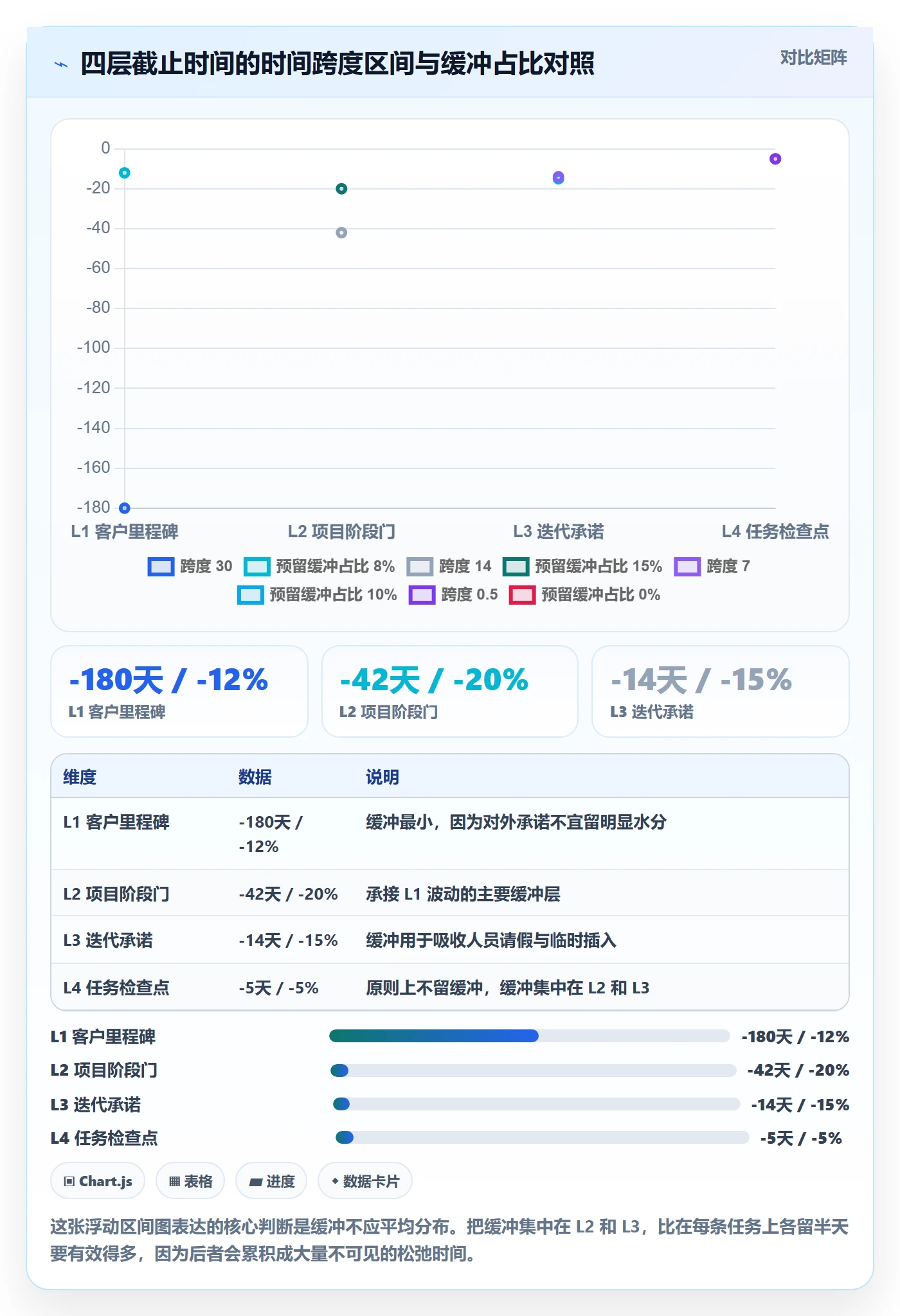Click the L2 dark green point at -20
The image size is (900, 1316).
341,189
